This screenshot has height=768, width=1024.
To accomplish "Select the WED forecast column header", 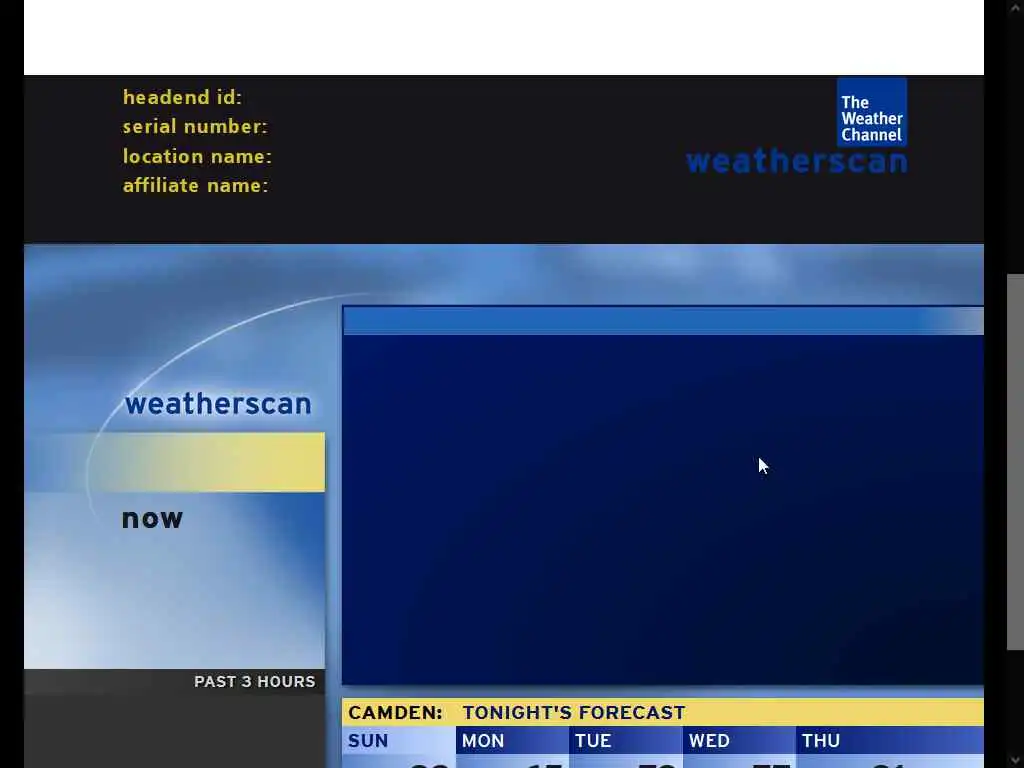I will point(739,741).
